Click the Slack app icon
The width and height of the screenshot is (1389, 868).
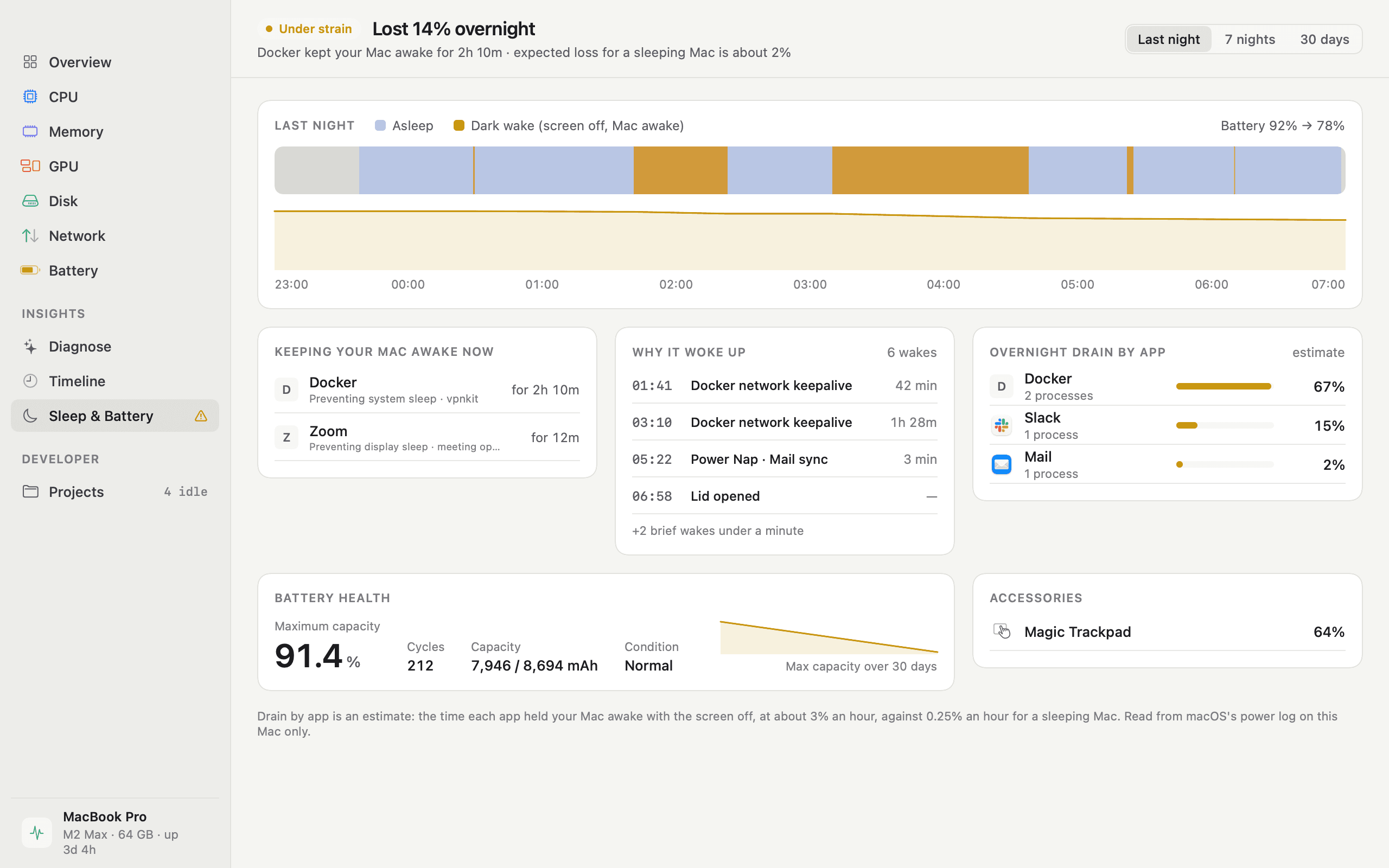1002,425
